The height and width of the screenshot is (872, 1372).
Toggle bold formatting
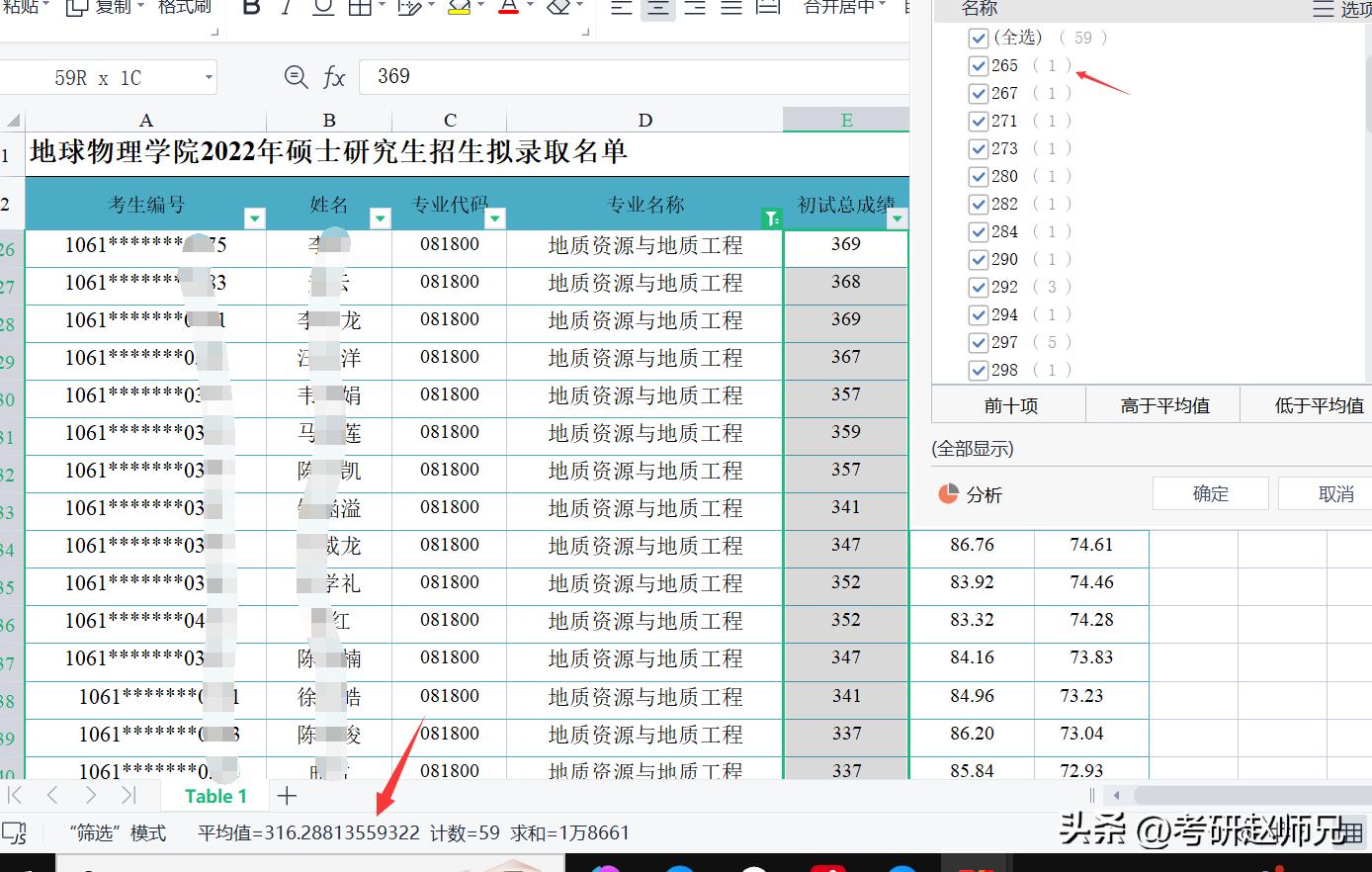(x=250, y=8)
